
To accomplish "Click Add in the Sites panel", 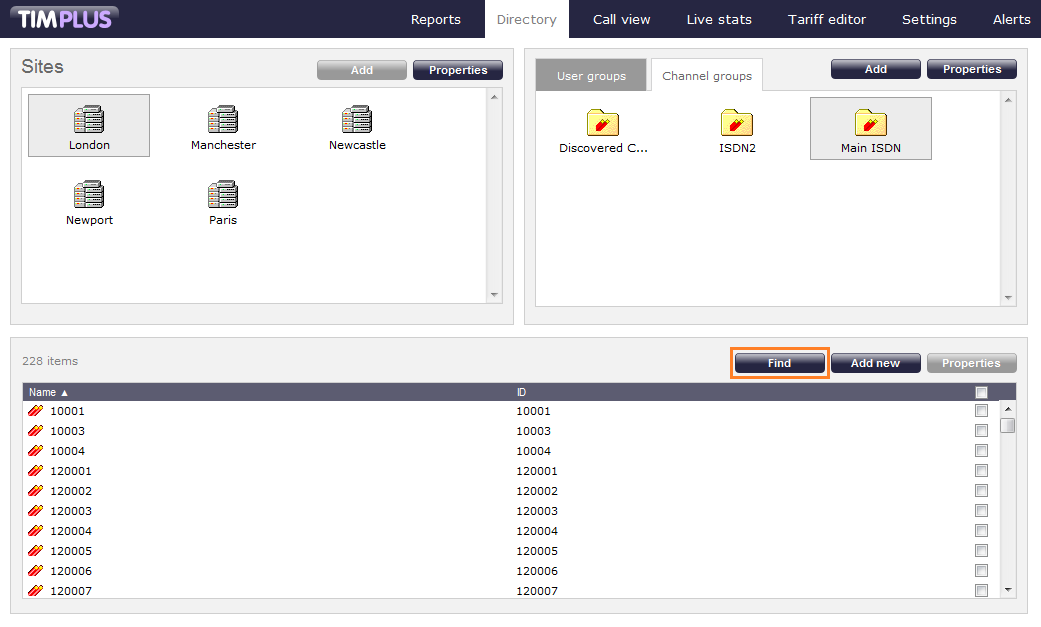I will 362,70.
